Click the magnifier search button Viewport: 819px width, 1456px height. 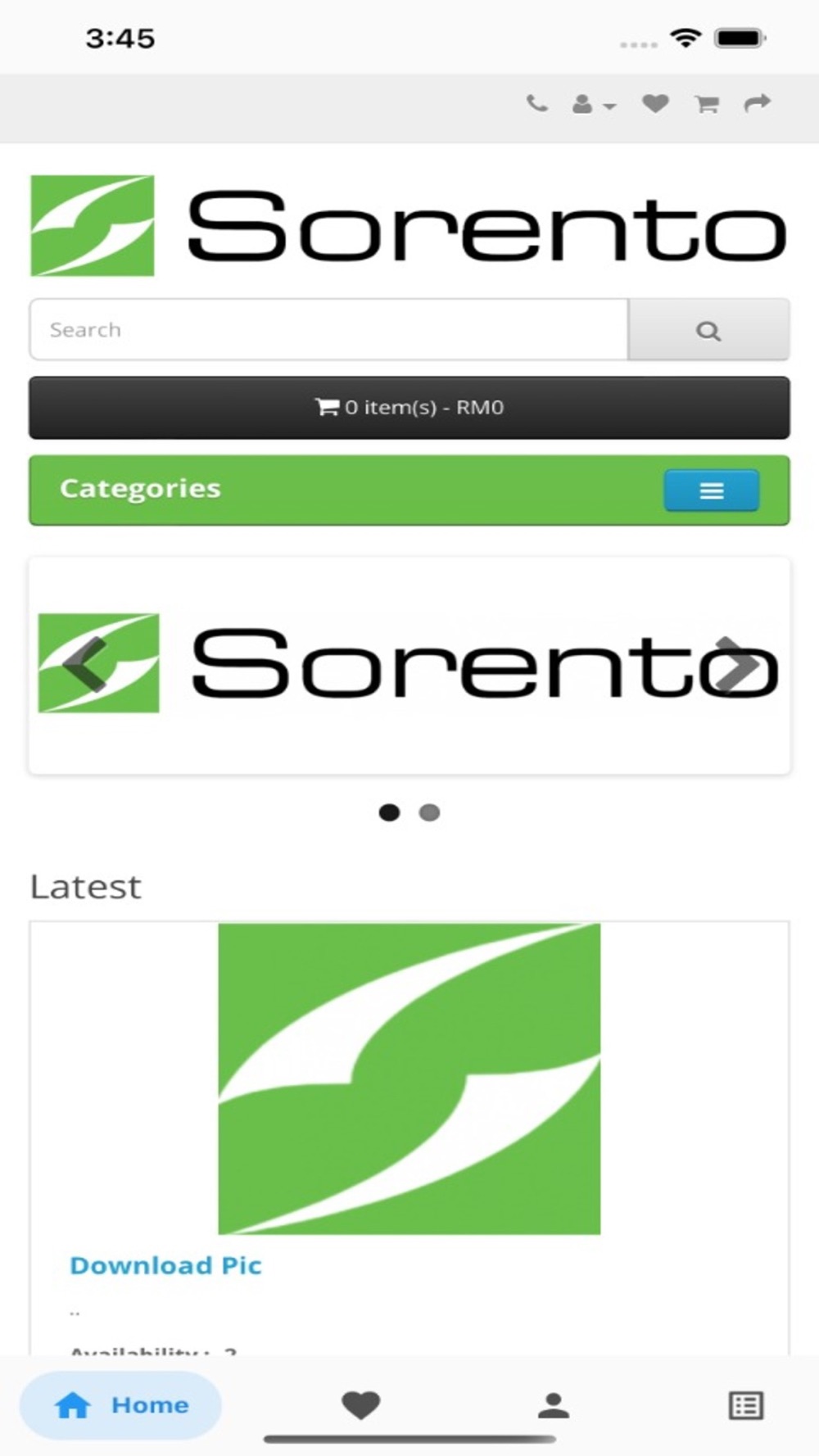tap(708, 329)
